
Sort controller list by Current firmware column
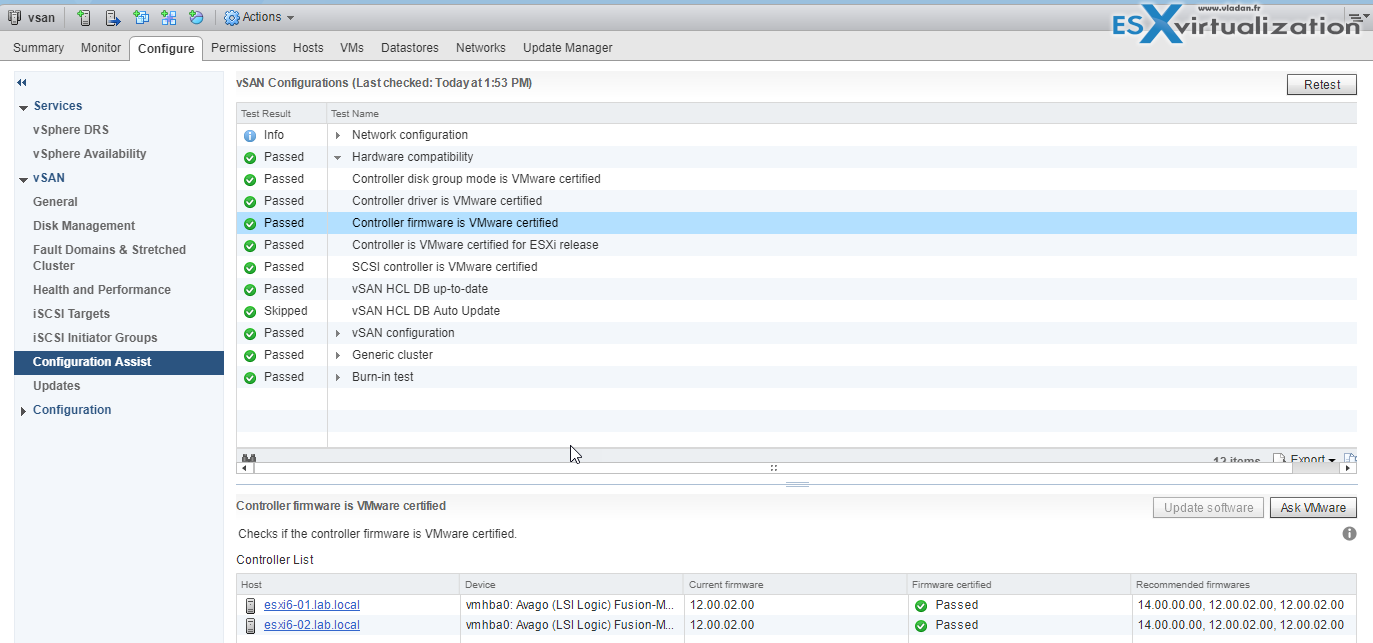(795, 585)
